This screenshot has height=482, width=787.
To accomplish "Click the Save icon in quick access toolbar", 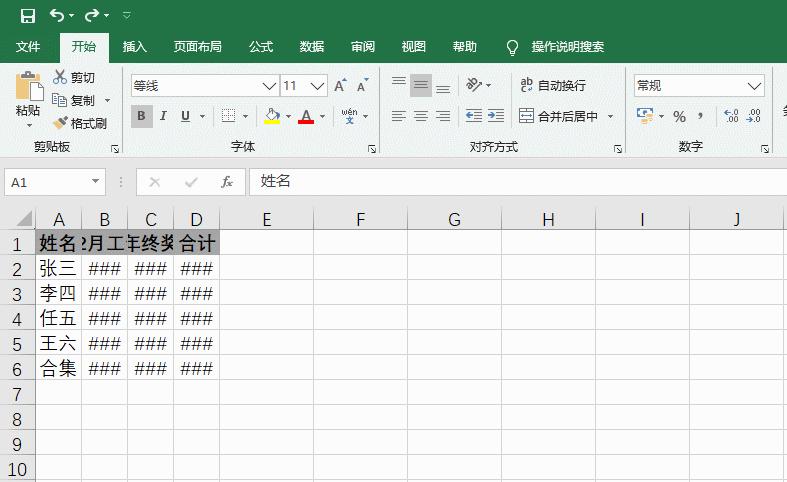I will (28, 16).
